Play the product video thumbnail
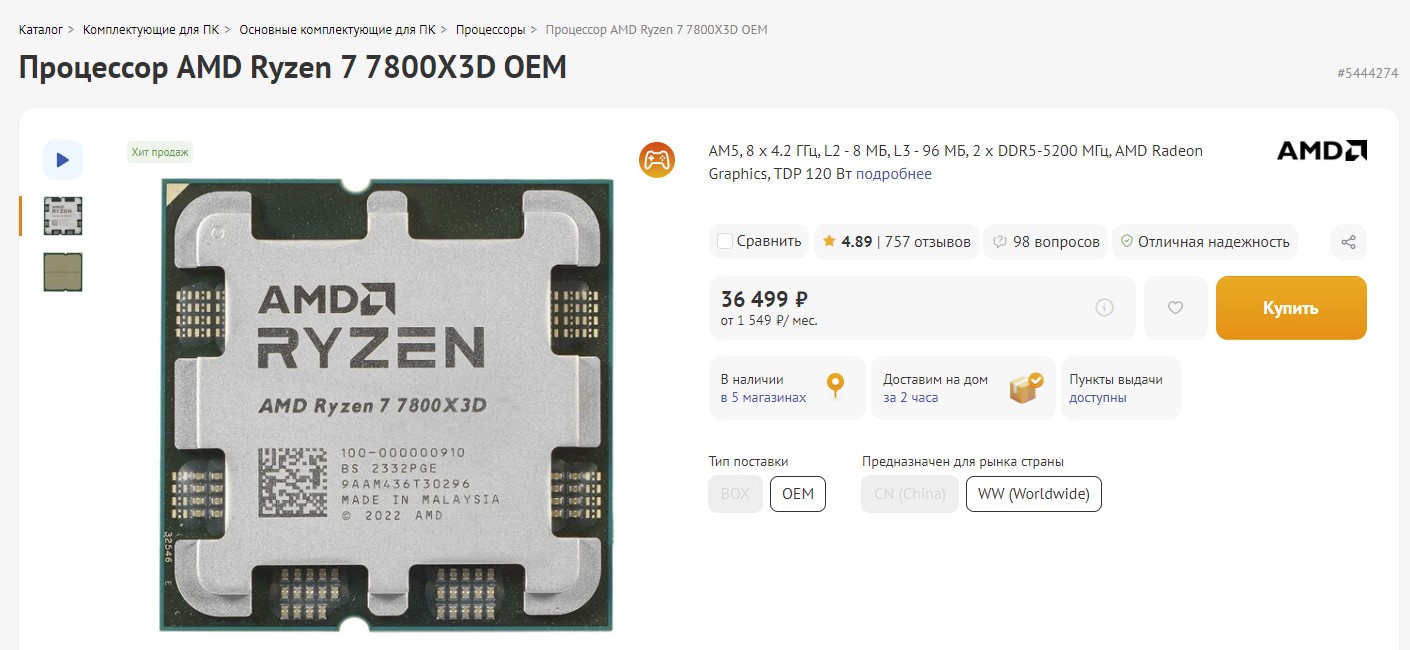This screenshot has height=650, width=1410. coord(63,160)
